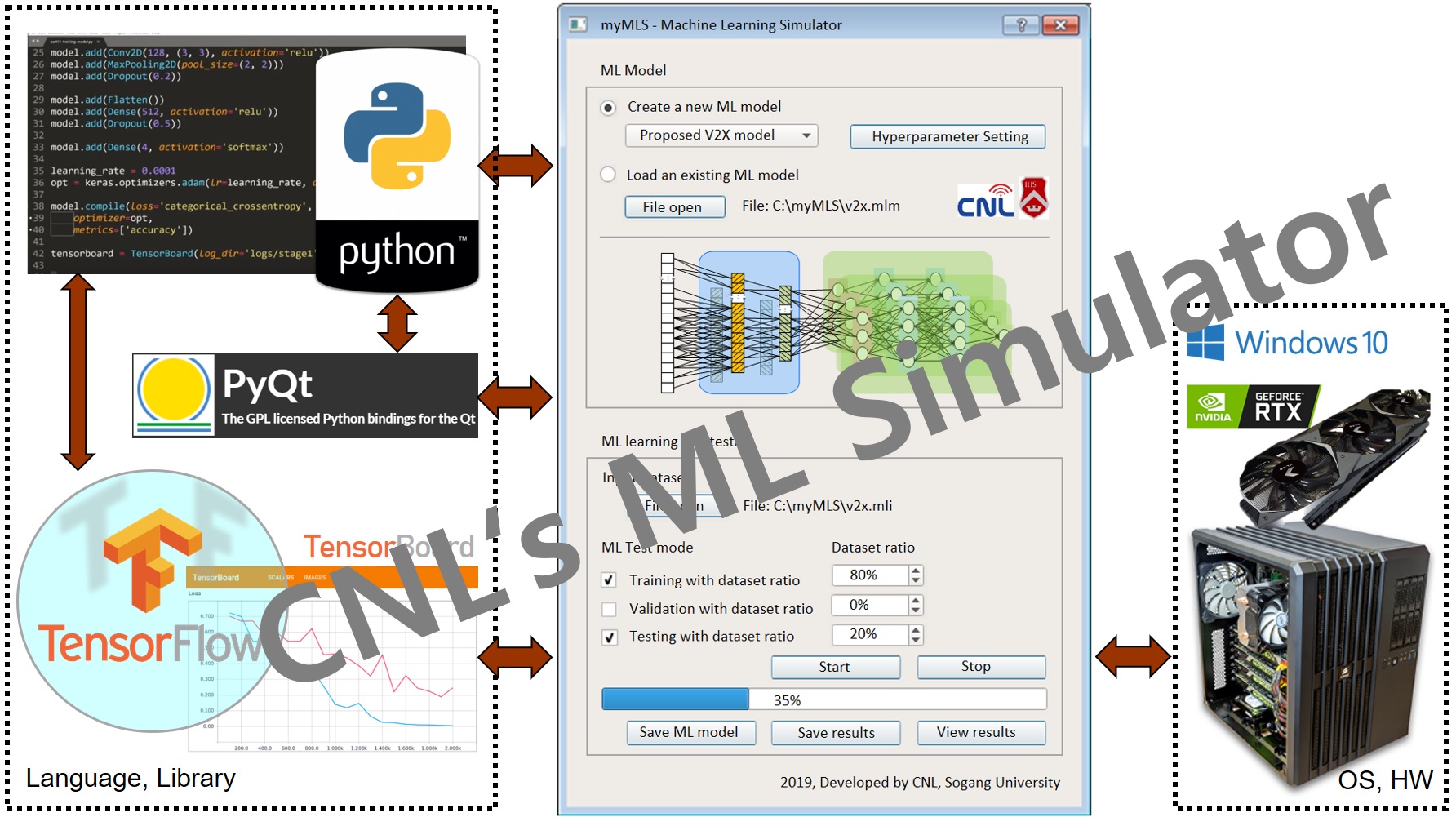The height and width of the screenshot is (817, 1456).
Task: Increase the 80% training ratio spinner
Action: [x=916, y=571]
